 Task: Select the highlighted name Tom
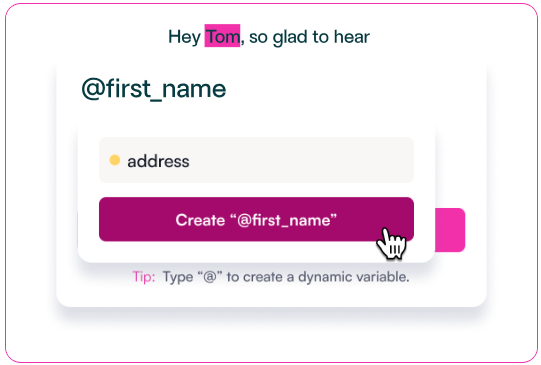point(222,36)
